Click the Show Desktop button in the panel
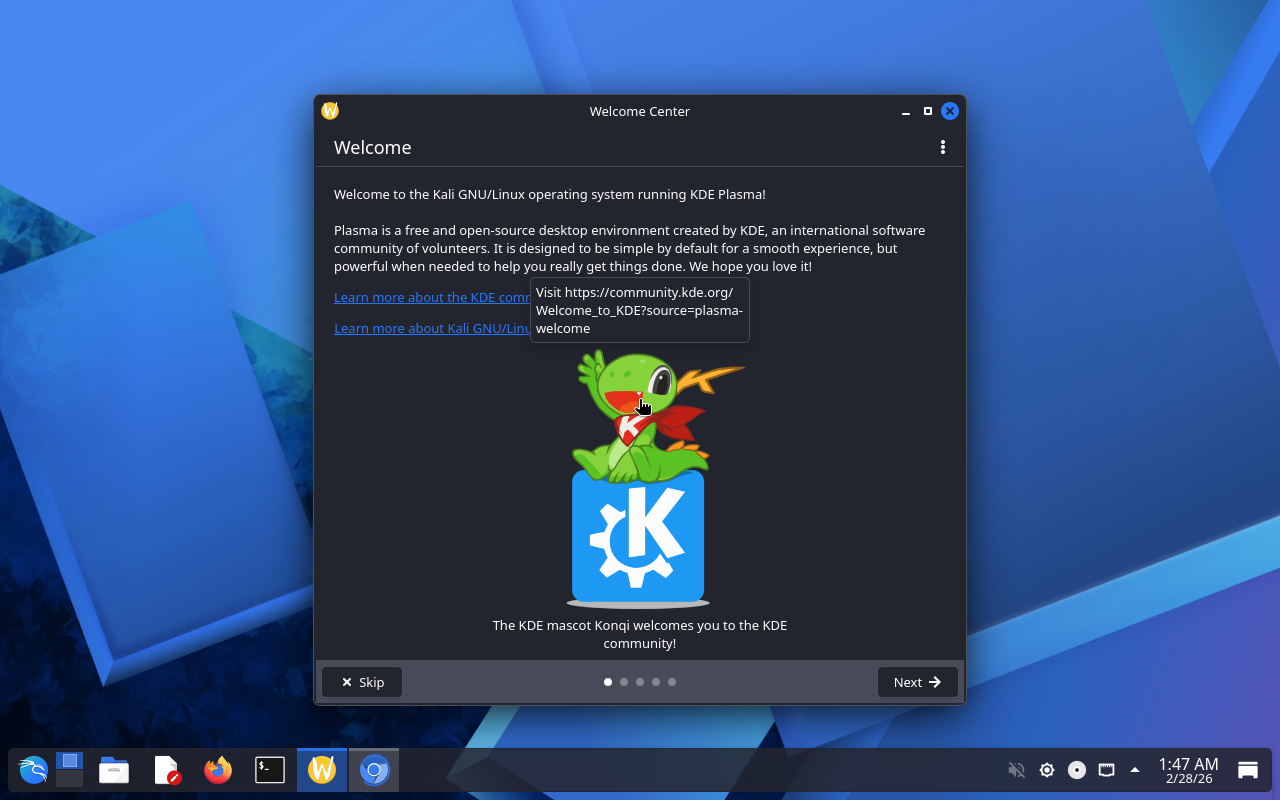The width and height of the screenshot is (1280, 800). coord(1248,770)
